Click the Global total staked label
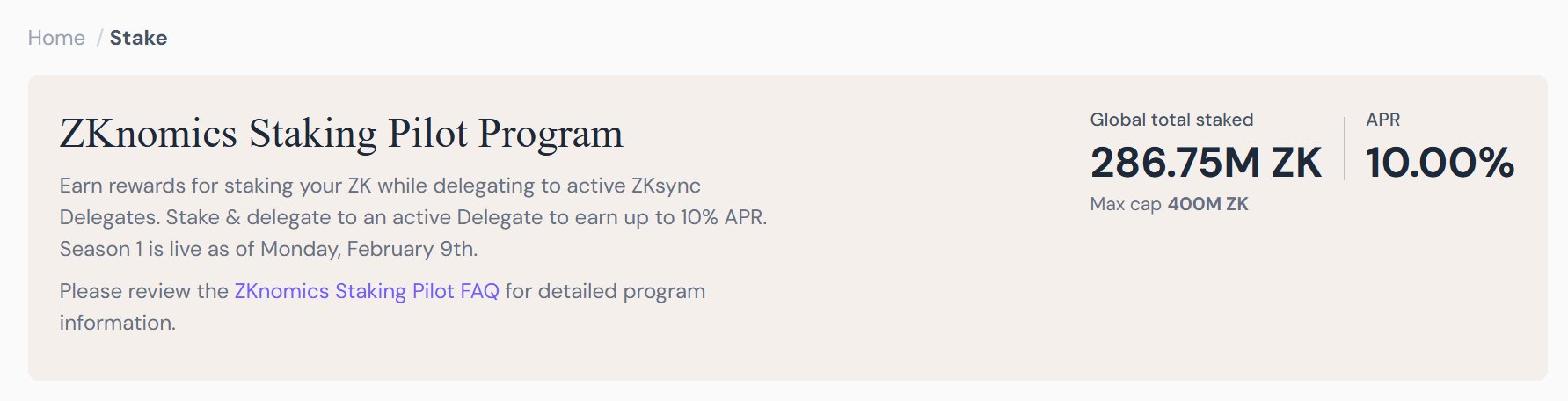This screenshot has width=1568, height=401. 1171,120
